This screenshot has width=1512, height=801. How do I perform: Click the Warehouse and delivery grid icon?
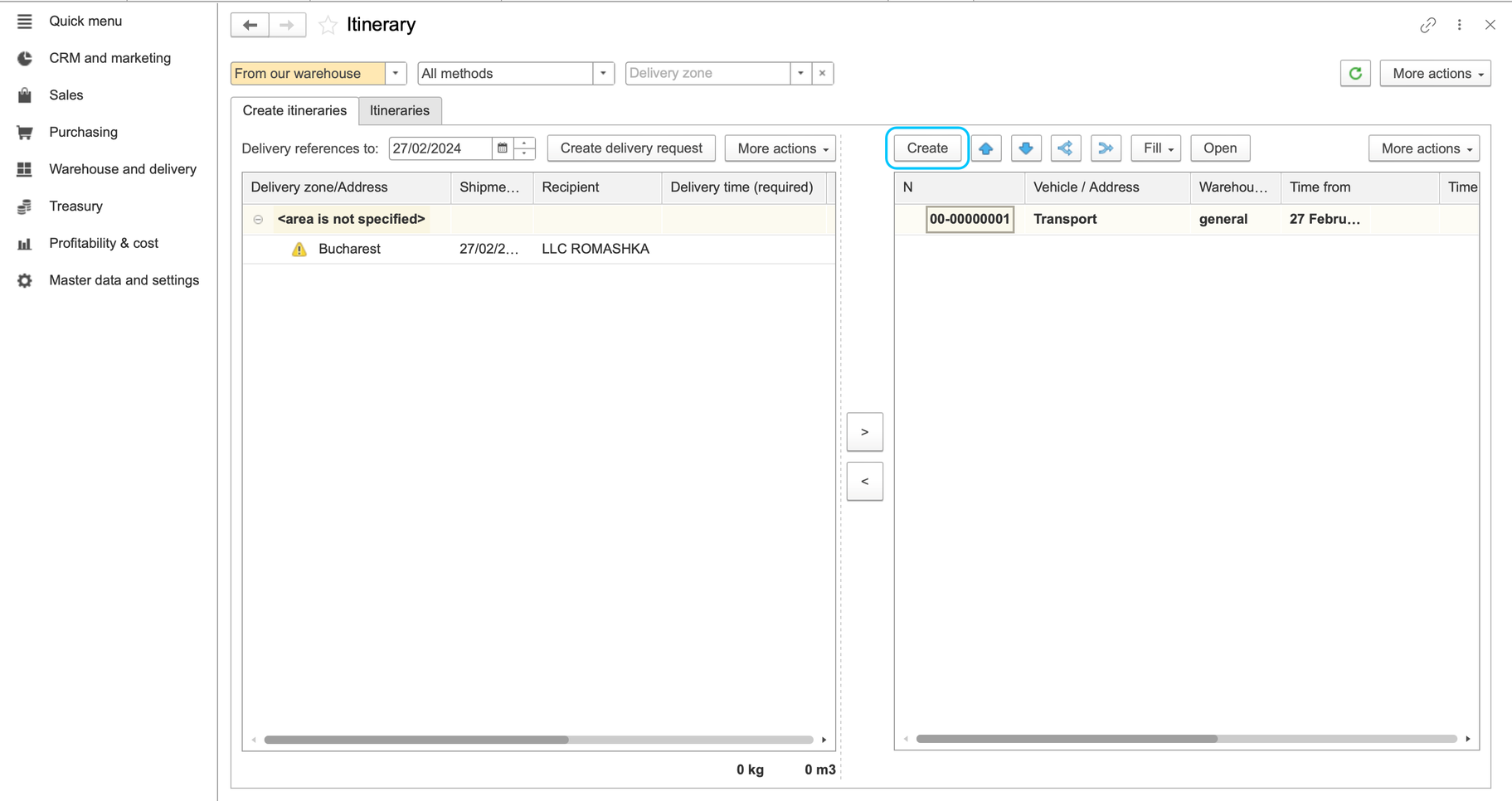point(25,169)
